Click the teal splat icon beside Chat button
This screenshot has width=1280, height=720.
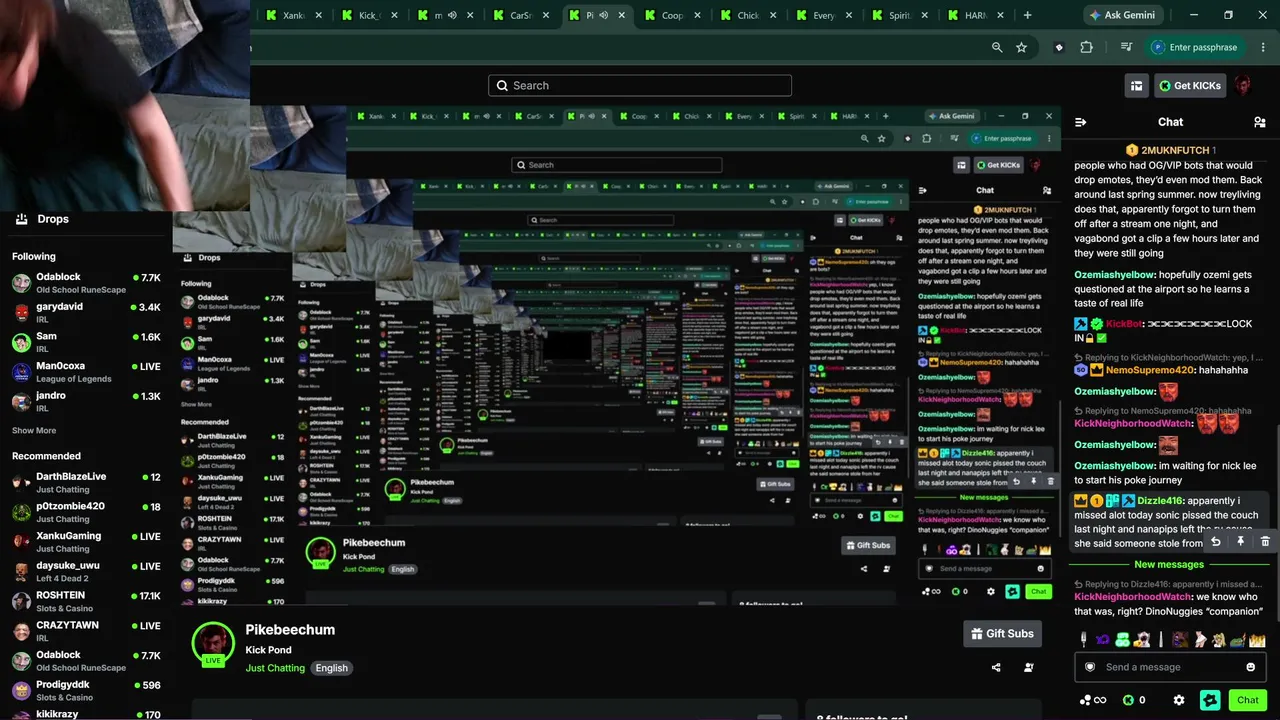click(x=1210, y=700)
